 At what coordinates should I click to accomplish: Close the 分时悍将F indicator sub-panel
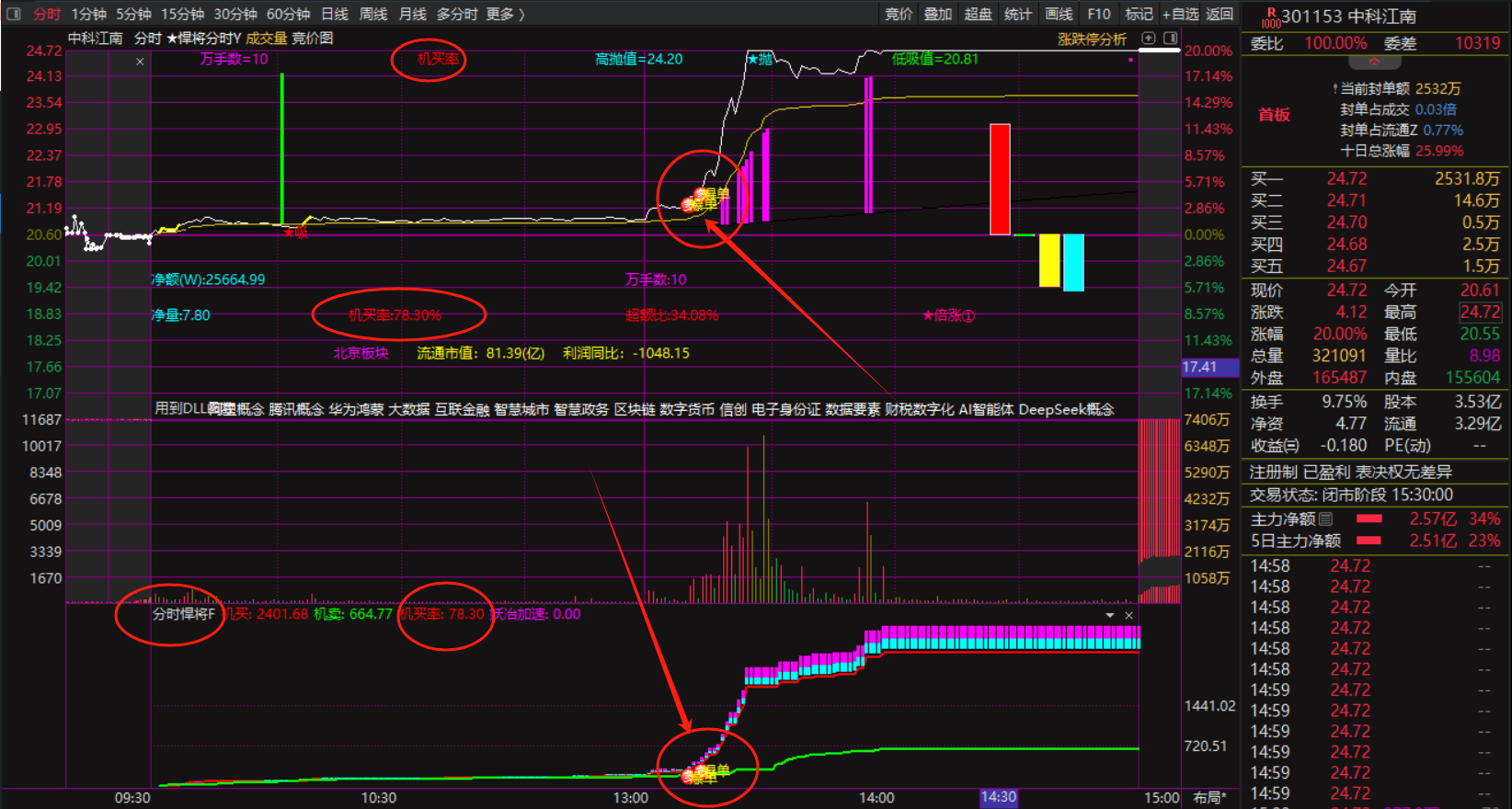[1128, 615]
